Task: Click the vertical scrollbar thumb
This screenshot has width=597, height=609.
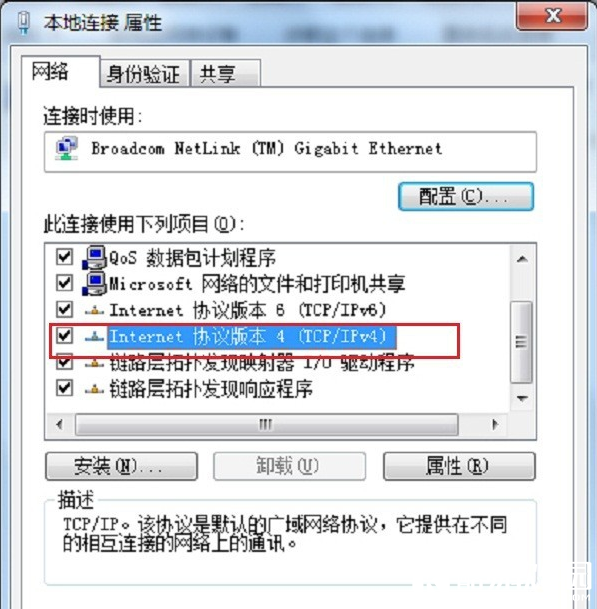Action: point(521,342)
